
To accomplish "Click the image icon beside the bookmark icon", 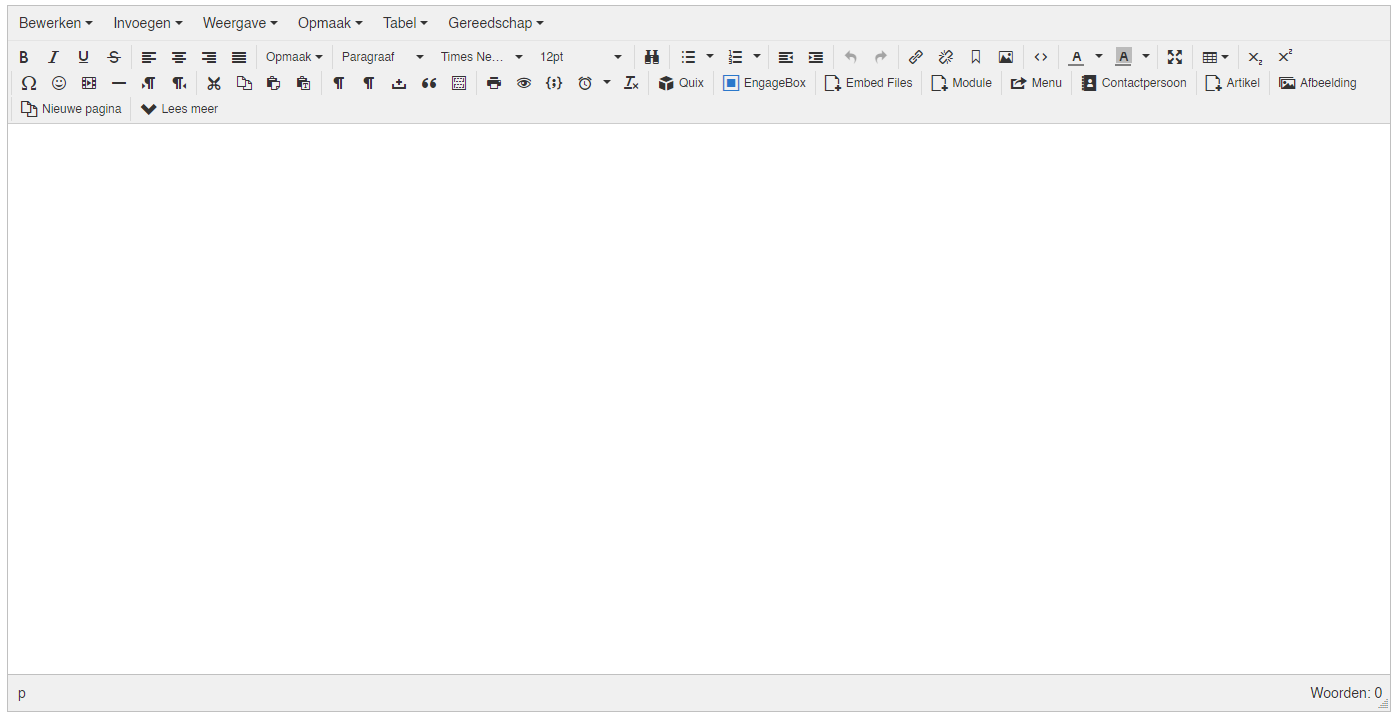I will pyautogui.click(x=1006, y=57).
